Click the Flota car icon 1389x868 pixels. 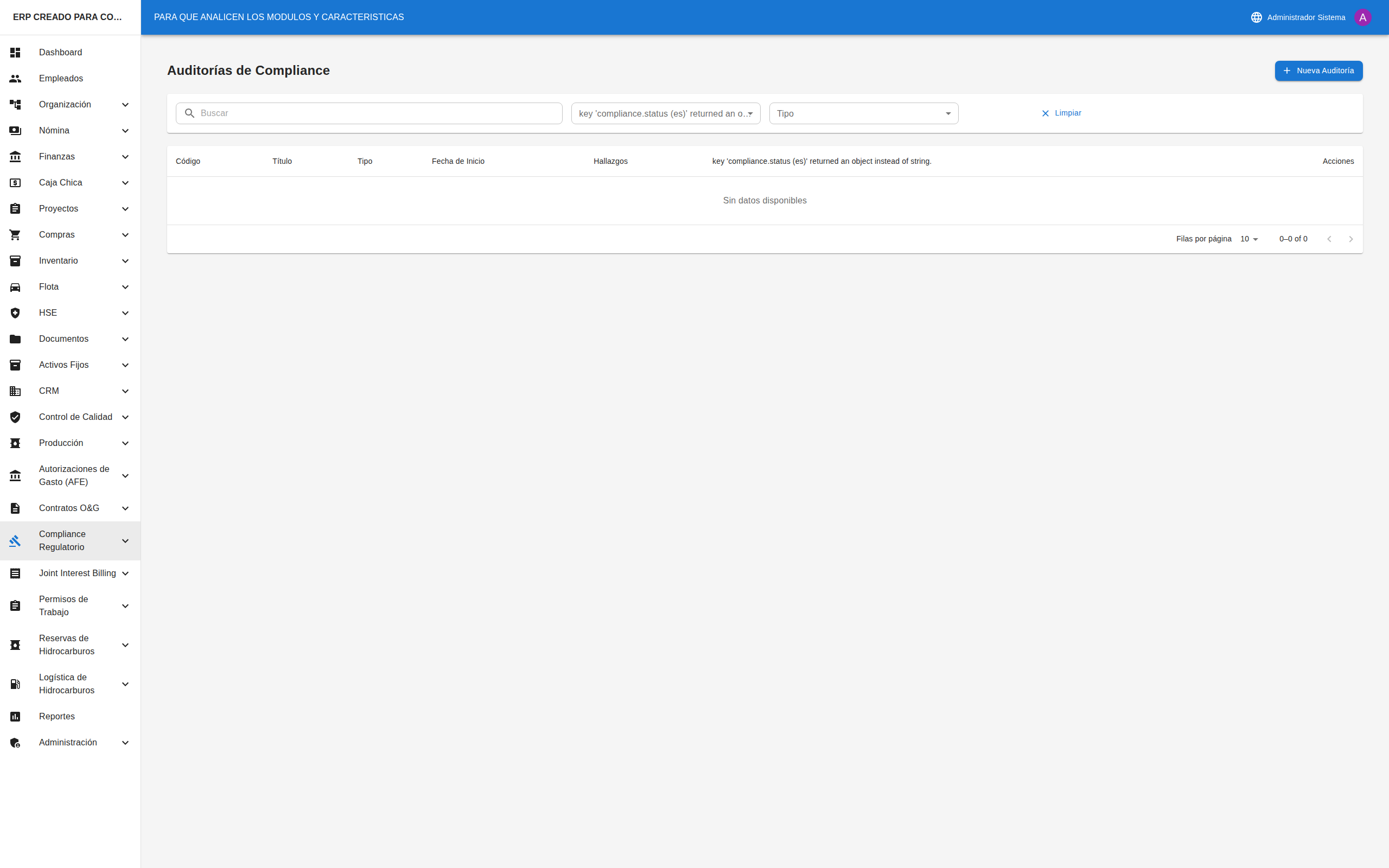click(15, 286)
